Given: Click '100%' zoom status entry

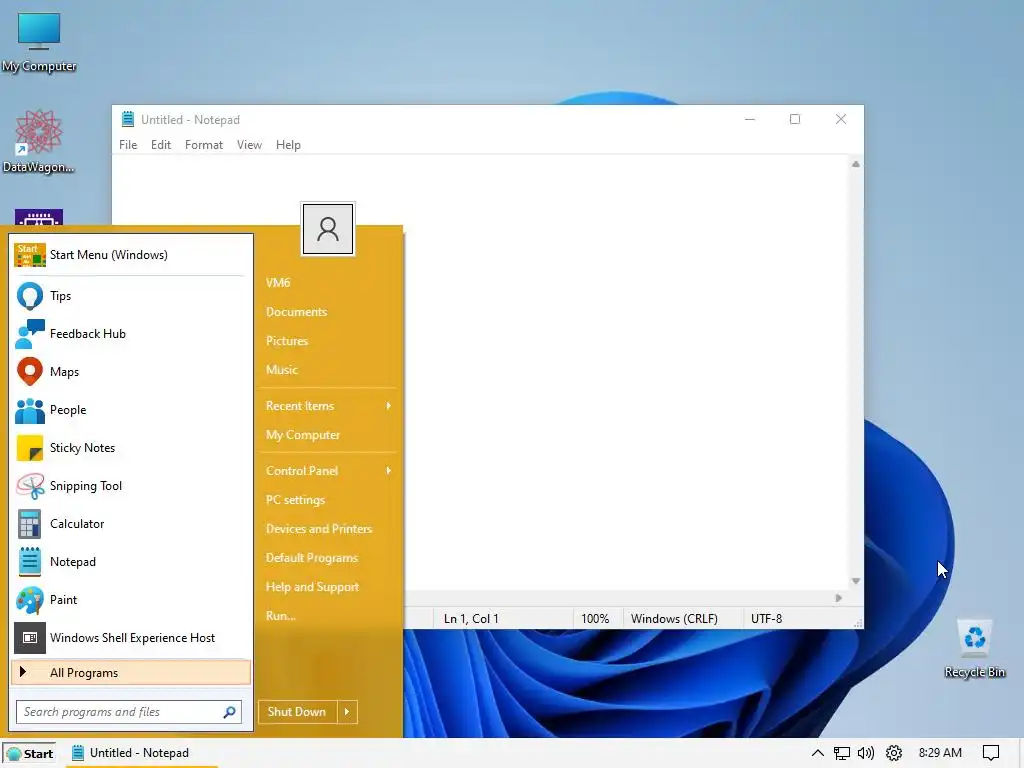Looking at the screenshot, I should (595, 618).
